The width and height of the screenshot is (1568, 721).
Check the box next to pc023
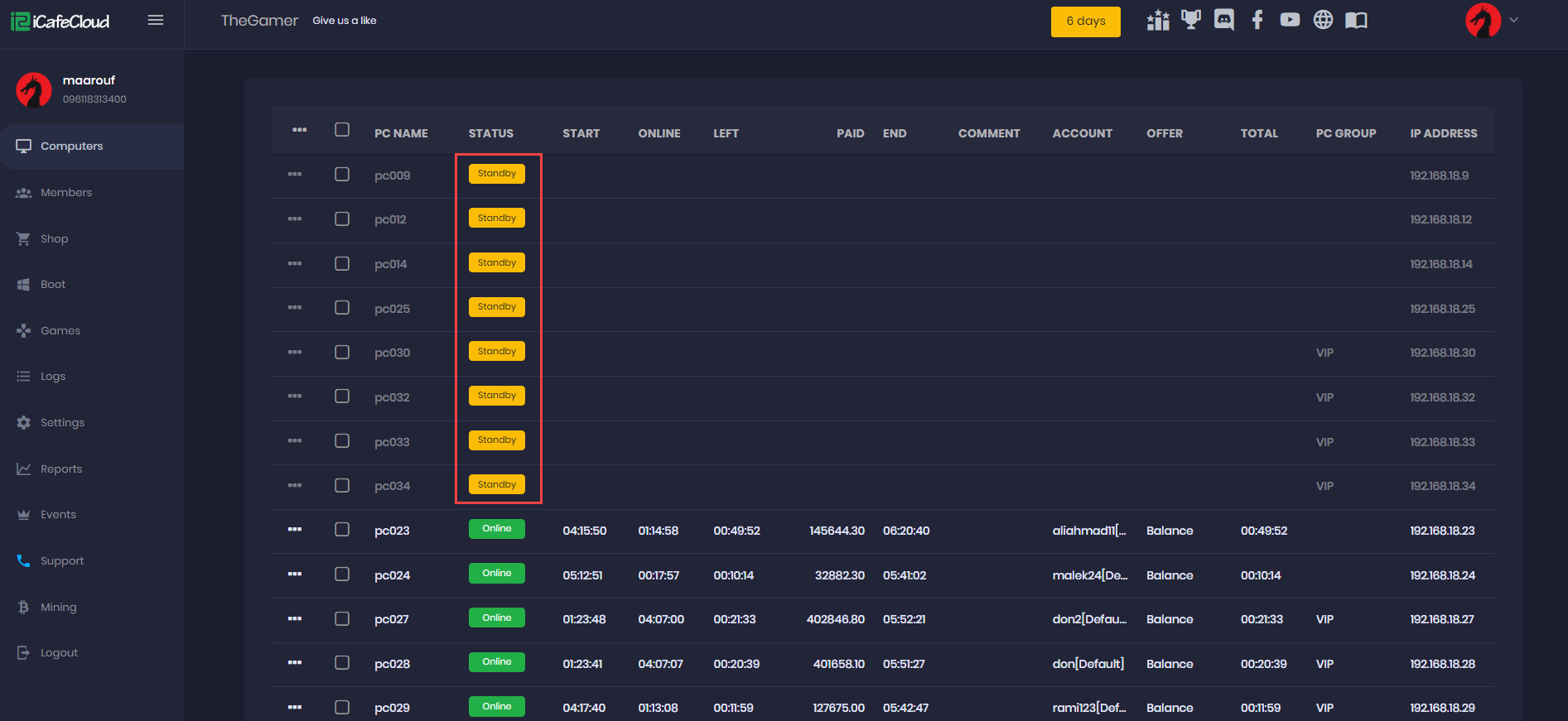click(x=342, y=530)
